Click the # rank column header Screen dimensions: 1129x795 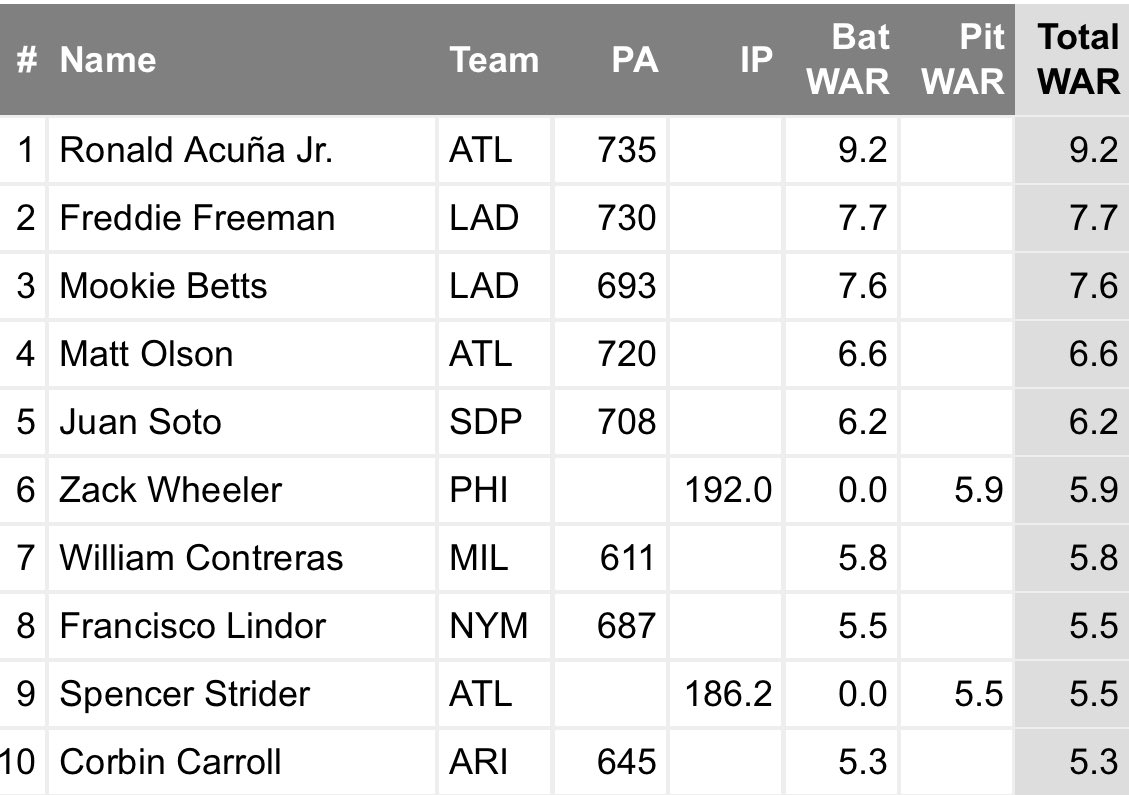click(27, 60)
